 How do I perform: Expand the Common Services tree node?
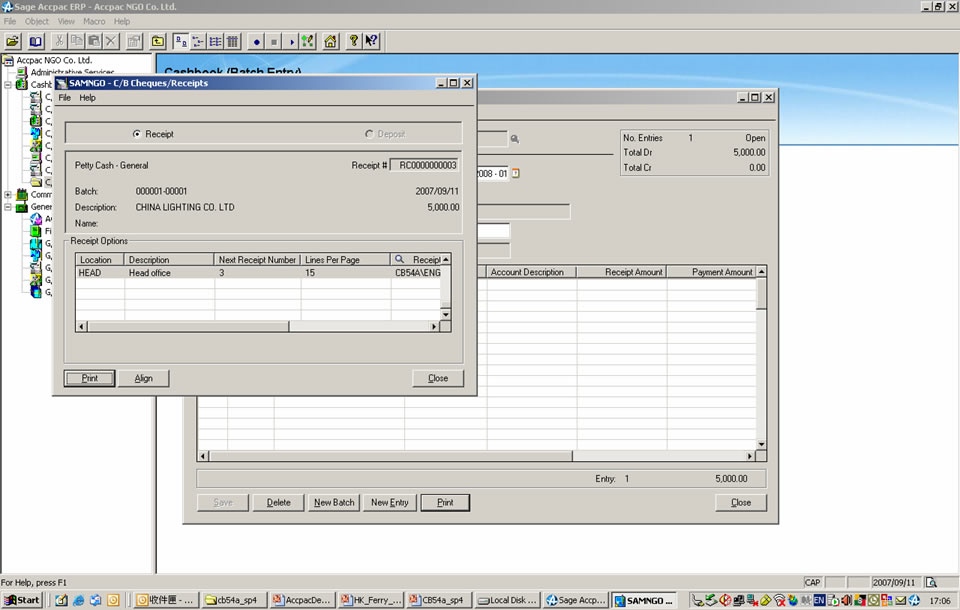click(8, 195)
